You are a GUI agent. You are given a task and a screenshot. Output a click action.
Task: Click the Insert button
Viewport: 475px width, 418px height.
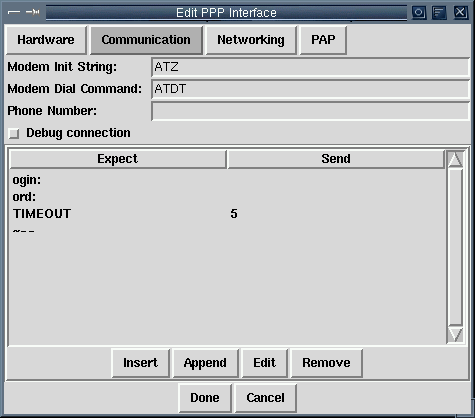(x=140, y=363)
